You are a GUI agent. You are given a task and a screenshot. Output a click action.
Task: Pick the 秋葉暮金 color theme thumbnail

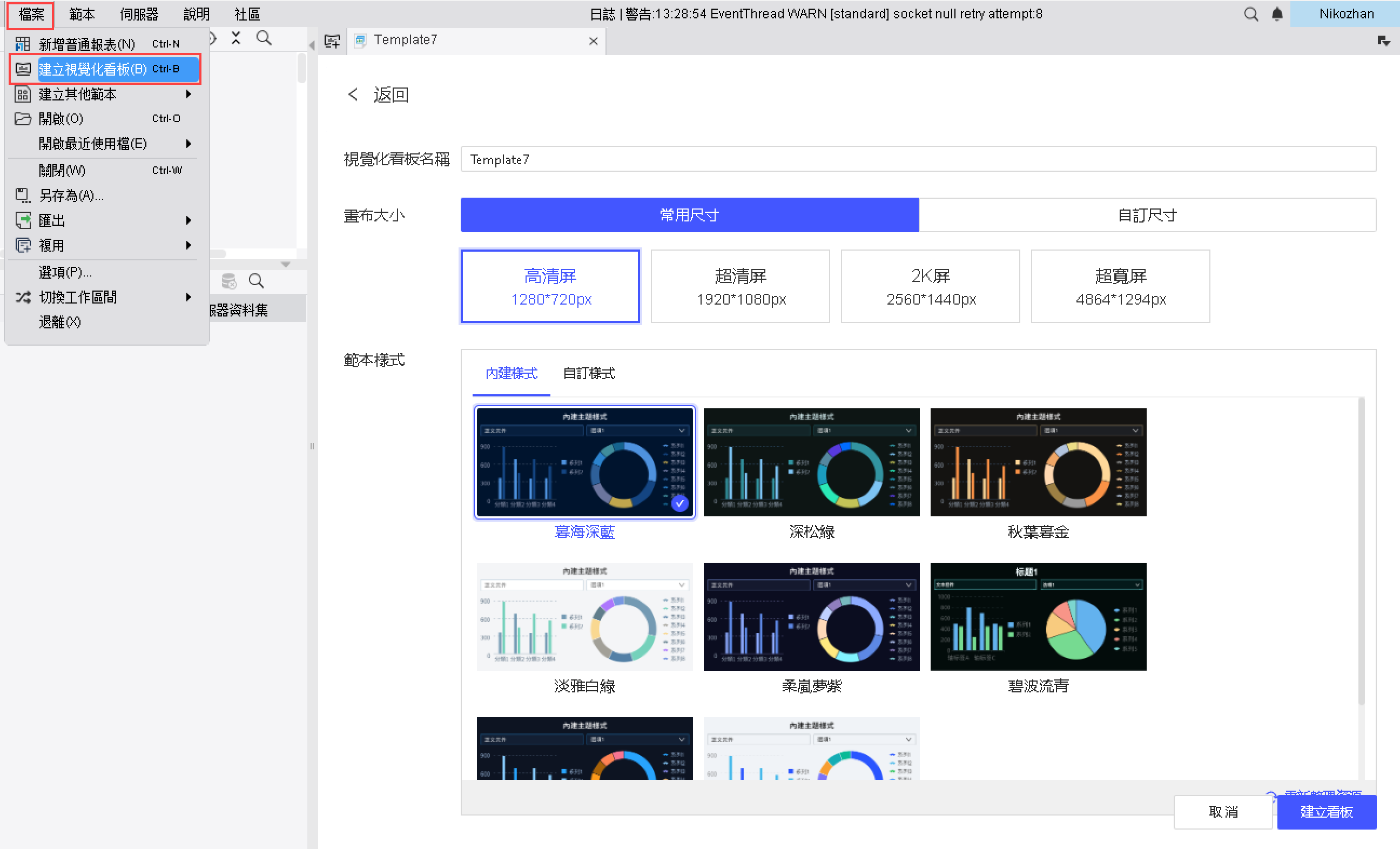tap(1038, 462)
